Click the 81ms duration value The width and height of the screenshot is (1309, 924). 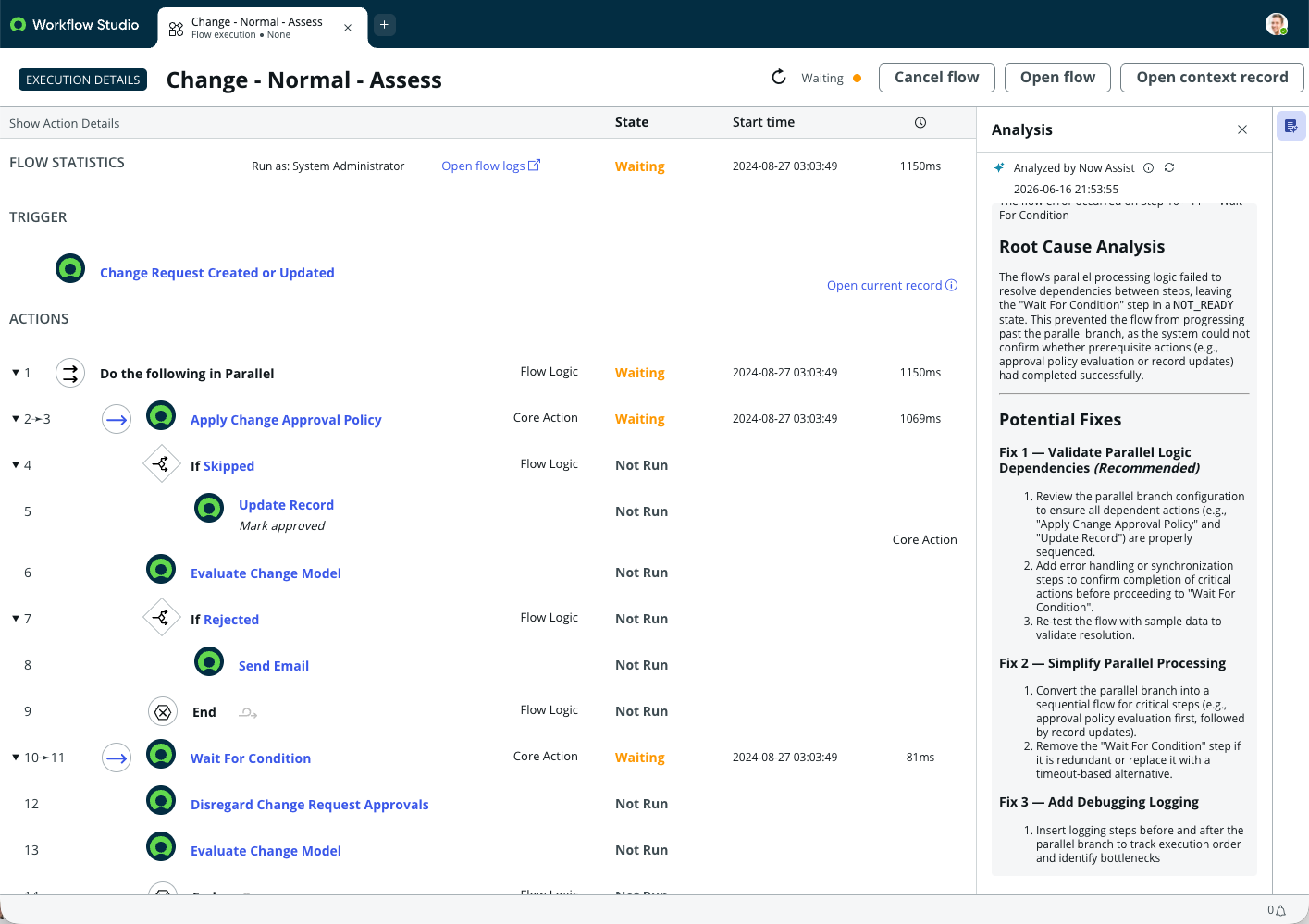pos(920,758)
